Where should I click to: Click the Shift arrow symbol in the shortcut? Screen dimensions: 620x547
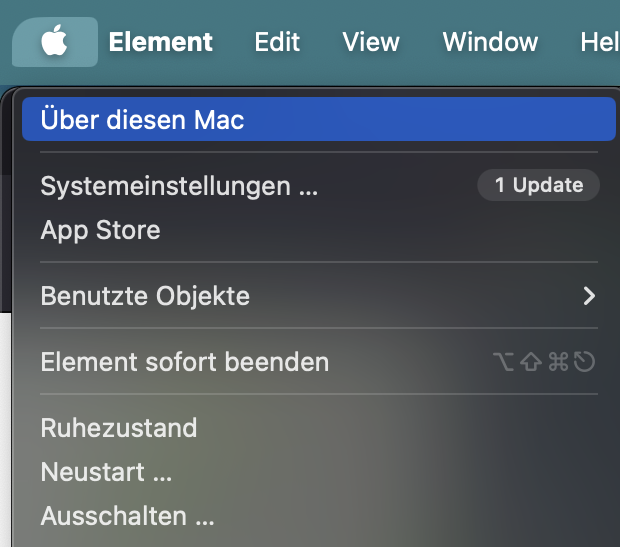click(532, 362)
